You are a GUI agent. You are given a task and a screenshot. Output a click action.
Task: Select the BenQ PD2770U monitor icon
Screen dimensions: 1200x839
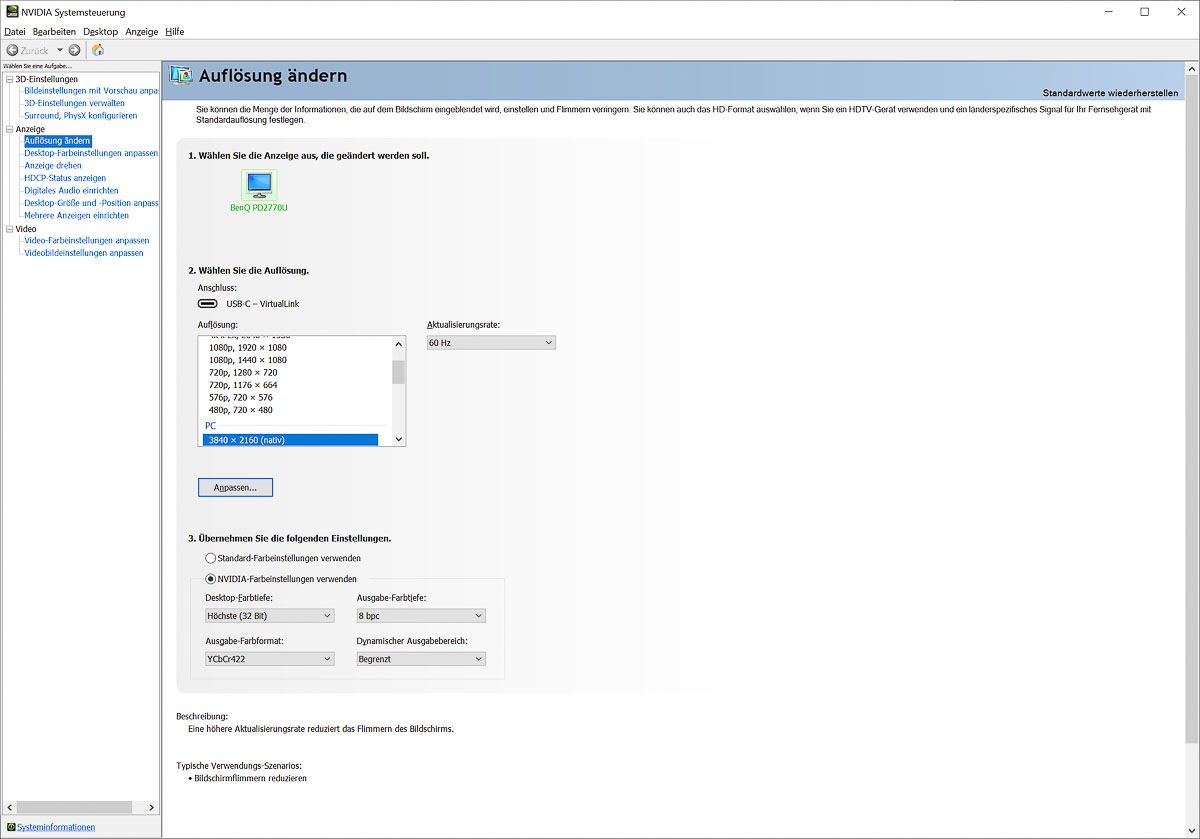click(259, 184)
